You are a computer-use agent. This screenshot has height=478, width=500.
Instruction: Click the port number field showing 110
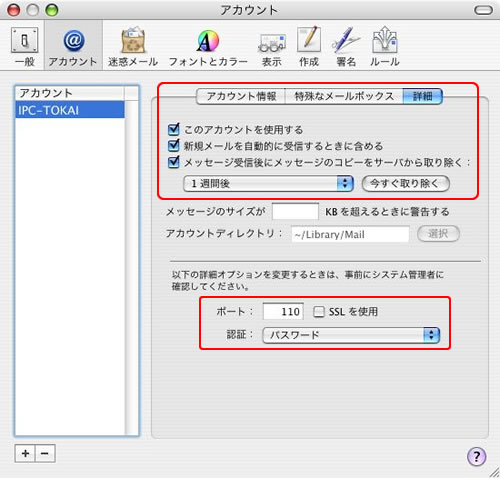[283, 311]
